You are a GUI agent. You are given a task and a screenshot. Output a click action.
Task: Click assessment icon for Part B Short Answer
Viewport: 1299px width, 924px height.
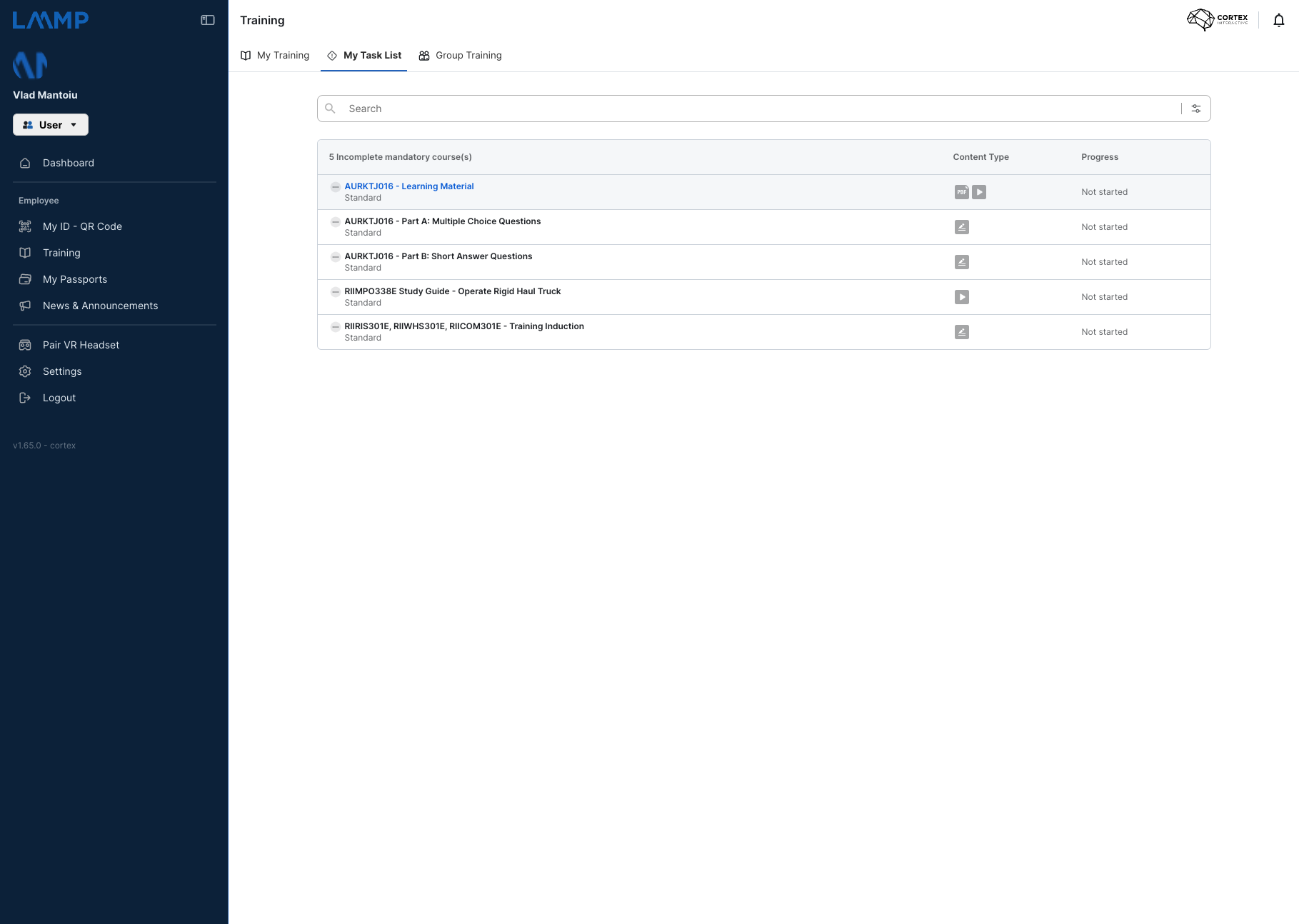[x=962, y=262]
